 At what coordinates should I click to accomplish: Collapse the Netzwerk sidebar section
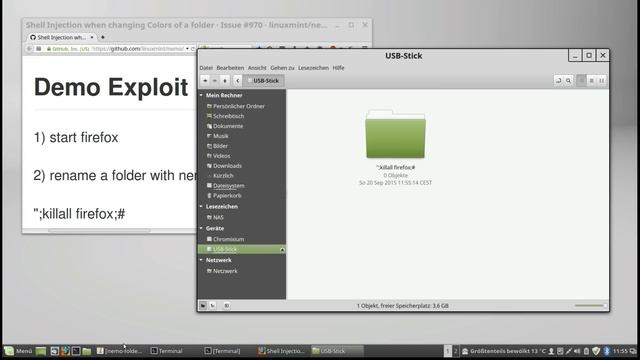pyautogui.click(x=201, y=260)
